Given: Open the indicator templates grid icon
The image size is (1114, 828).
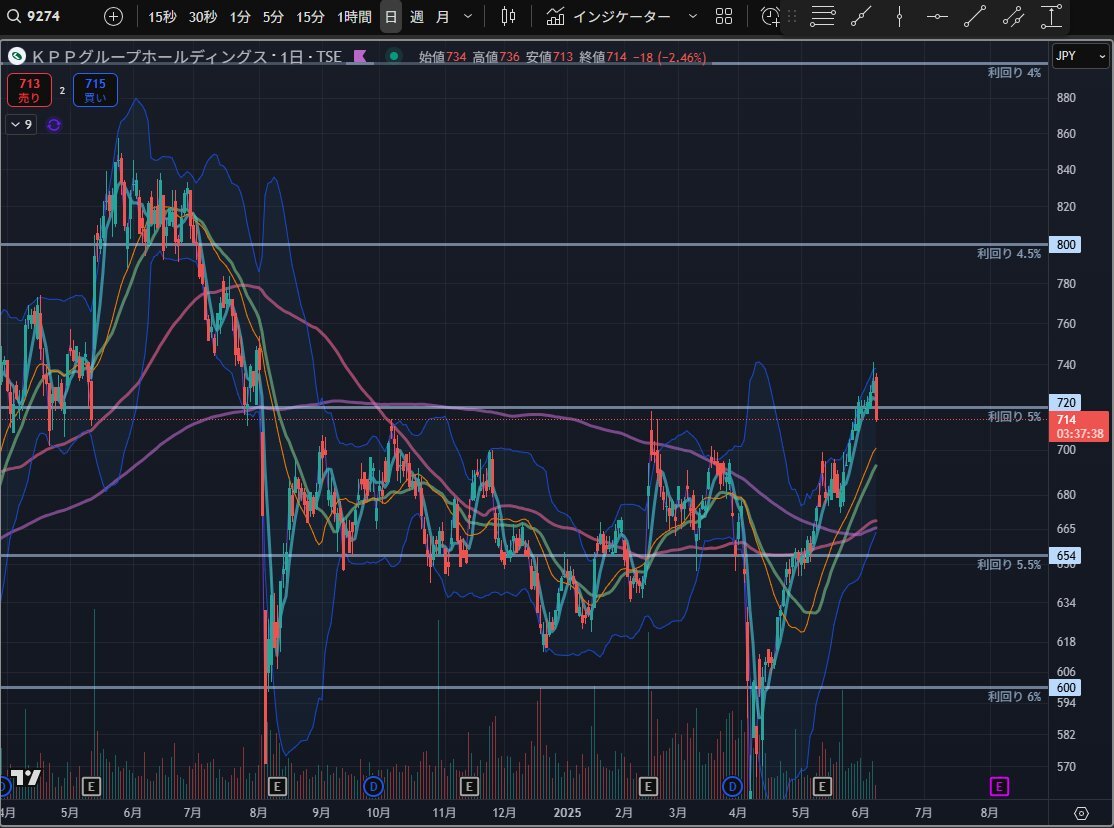Looking at the screenshot, I should (724, 16).
